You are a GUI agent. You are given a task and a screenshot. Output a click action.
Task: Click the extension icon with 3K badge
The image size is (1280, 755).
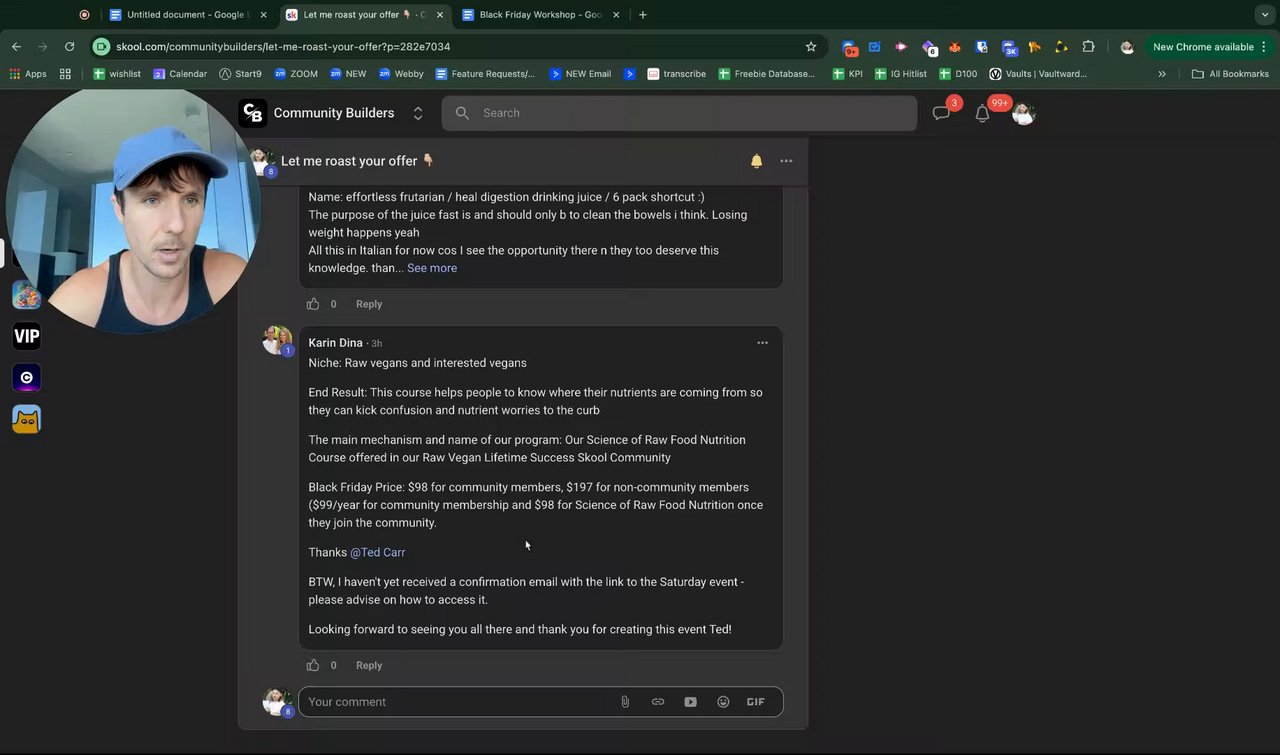1009,47
